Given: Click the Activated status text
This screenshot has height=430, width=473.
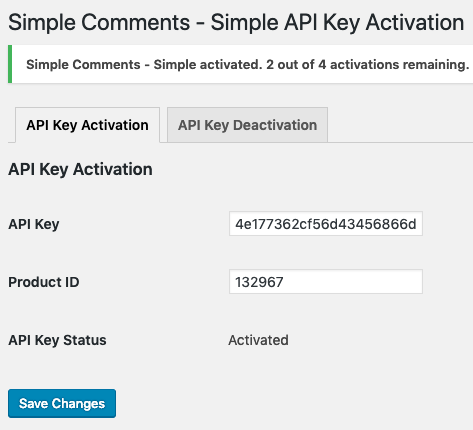Looking at the screenshot, I should point(258,340).
